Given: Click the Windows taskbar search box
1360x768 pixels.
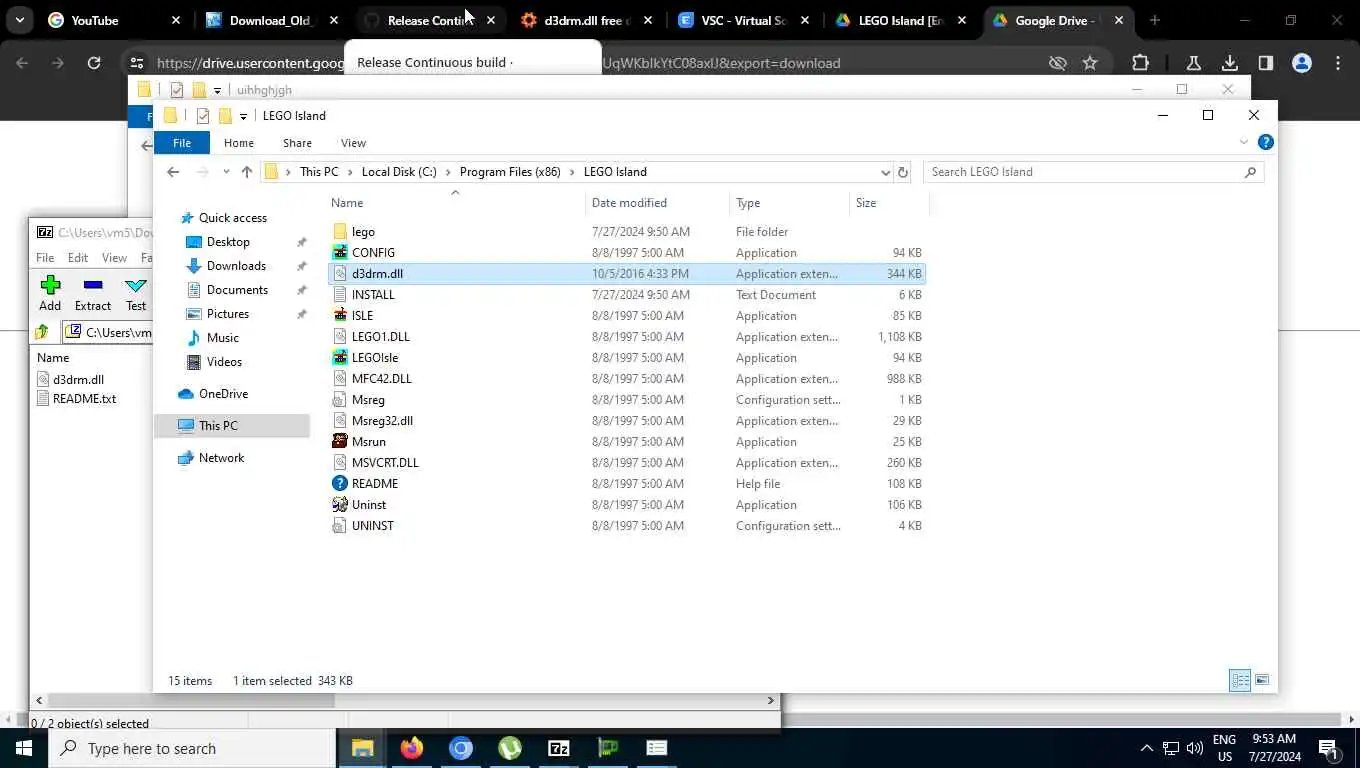Looking at the screenshot, I should click(x=192, y=748).
